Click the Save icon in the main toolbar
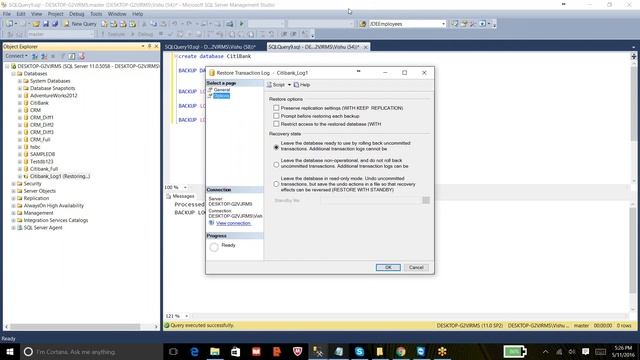The width and height of the screenshot is (640, 360). [46, 24]
